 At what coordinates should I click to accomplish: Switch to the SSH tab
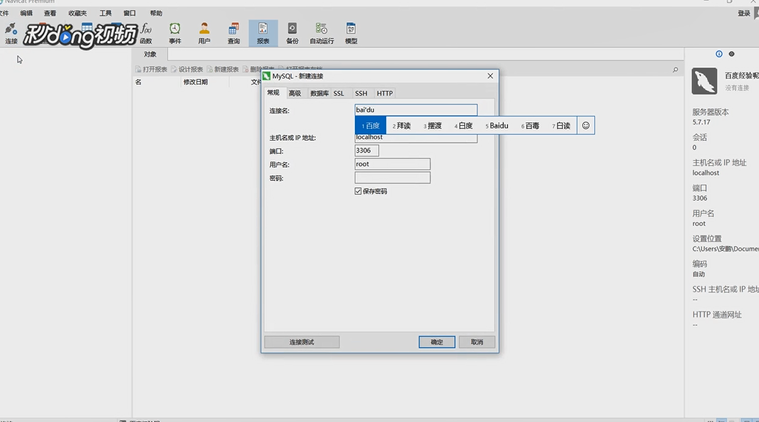(x=361, y=93)
